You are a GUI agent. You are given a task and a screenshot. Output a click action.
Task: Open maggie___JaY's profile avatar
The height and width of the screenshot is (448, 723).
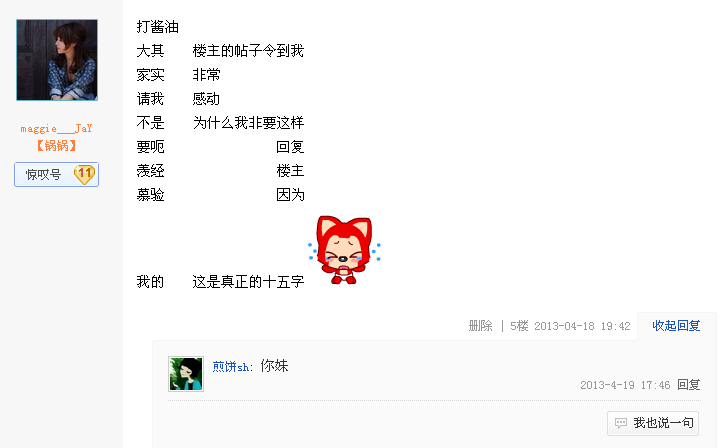coord(57,60)
